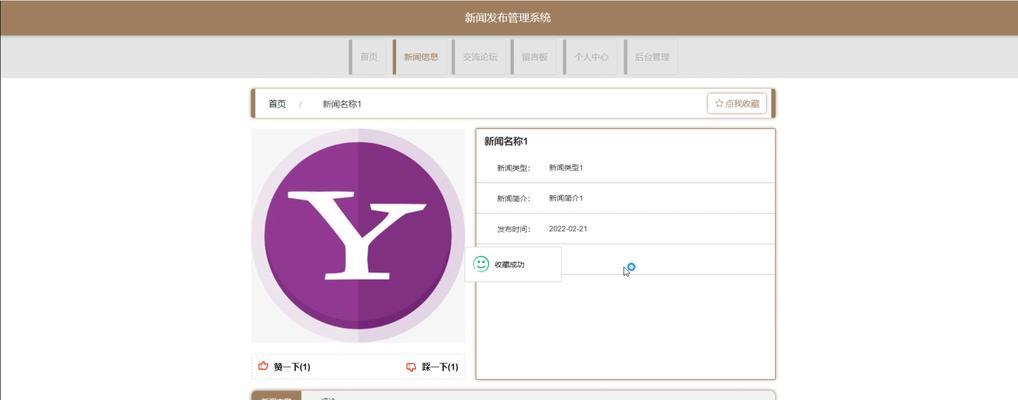This screenshot has height=400, width=1018.
Task: Click the 新闻简介: label
Action: (514, 199)
